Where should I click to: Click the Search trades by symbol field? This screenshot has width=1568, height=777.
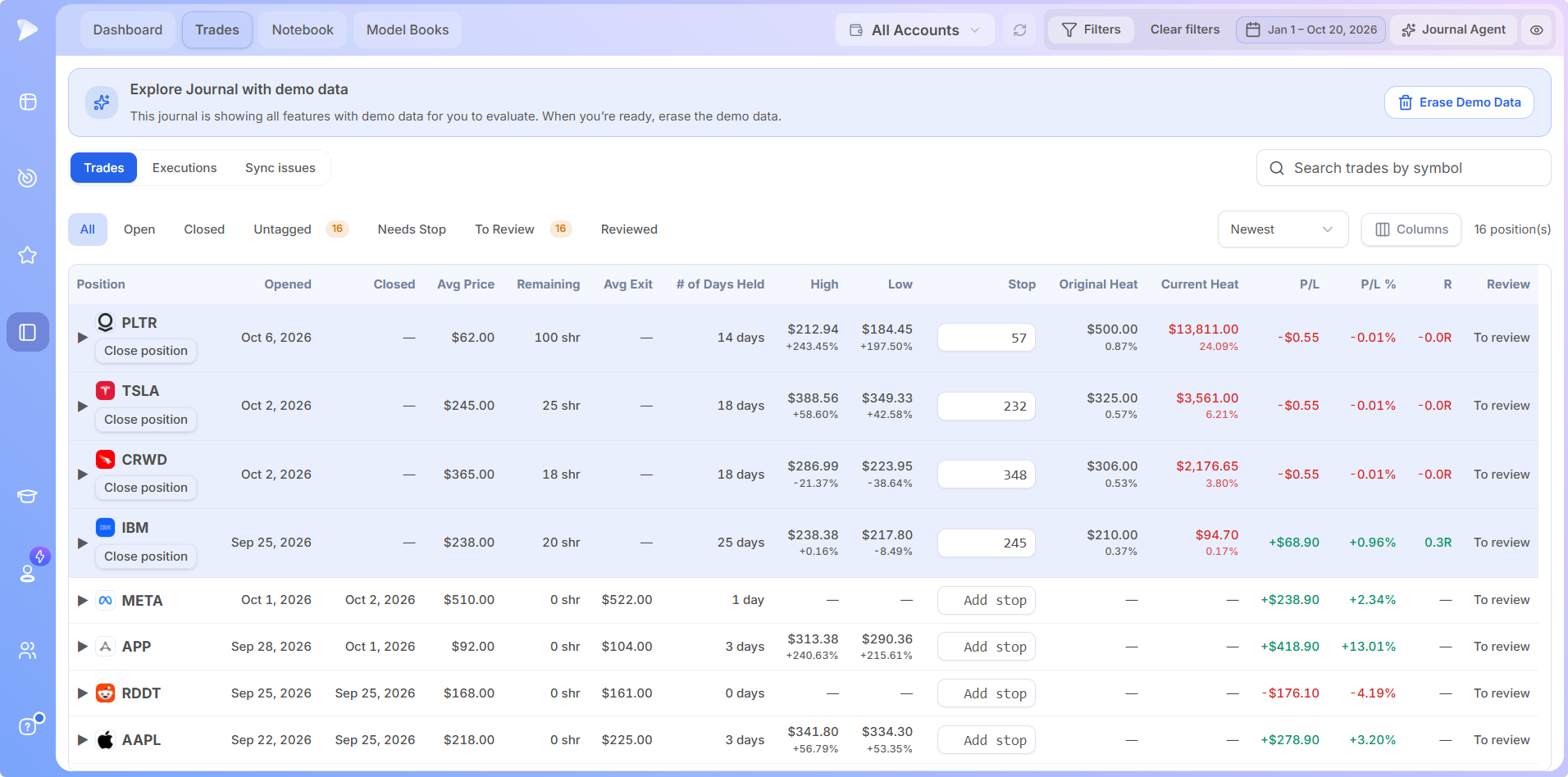1403,168
